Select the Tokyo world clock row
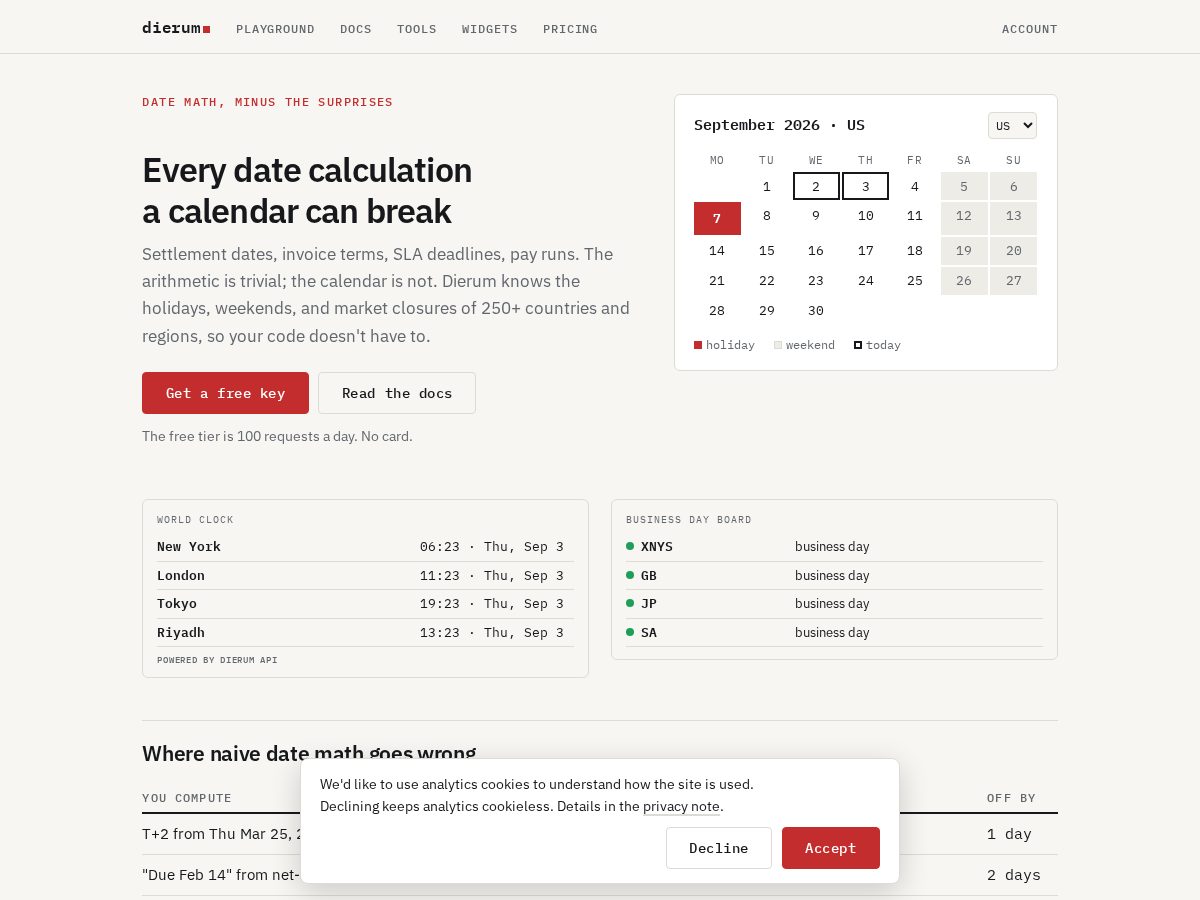The height and width of the screenshot is (900, 1200). tap(365, 604)
